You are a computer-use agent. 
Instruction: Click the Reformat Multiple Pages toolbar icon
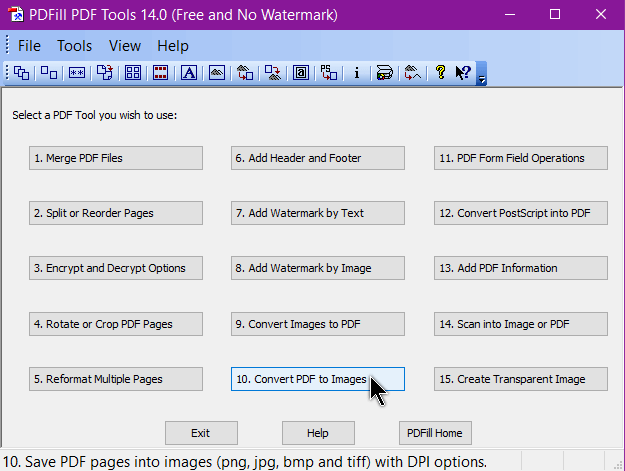click(x=133, y=73)
